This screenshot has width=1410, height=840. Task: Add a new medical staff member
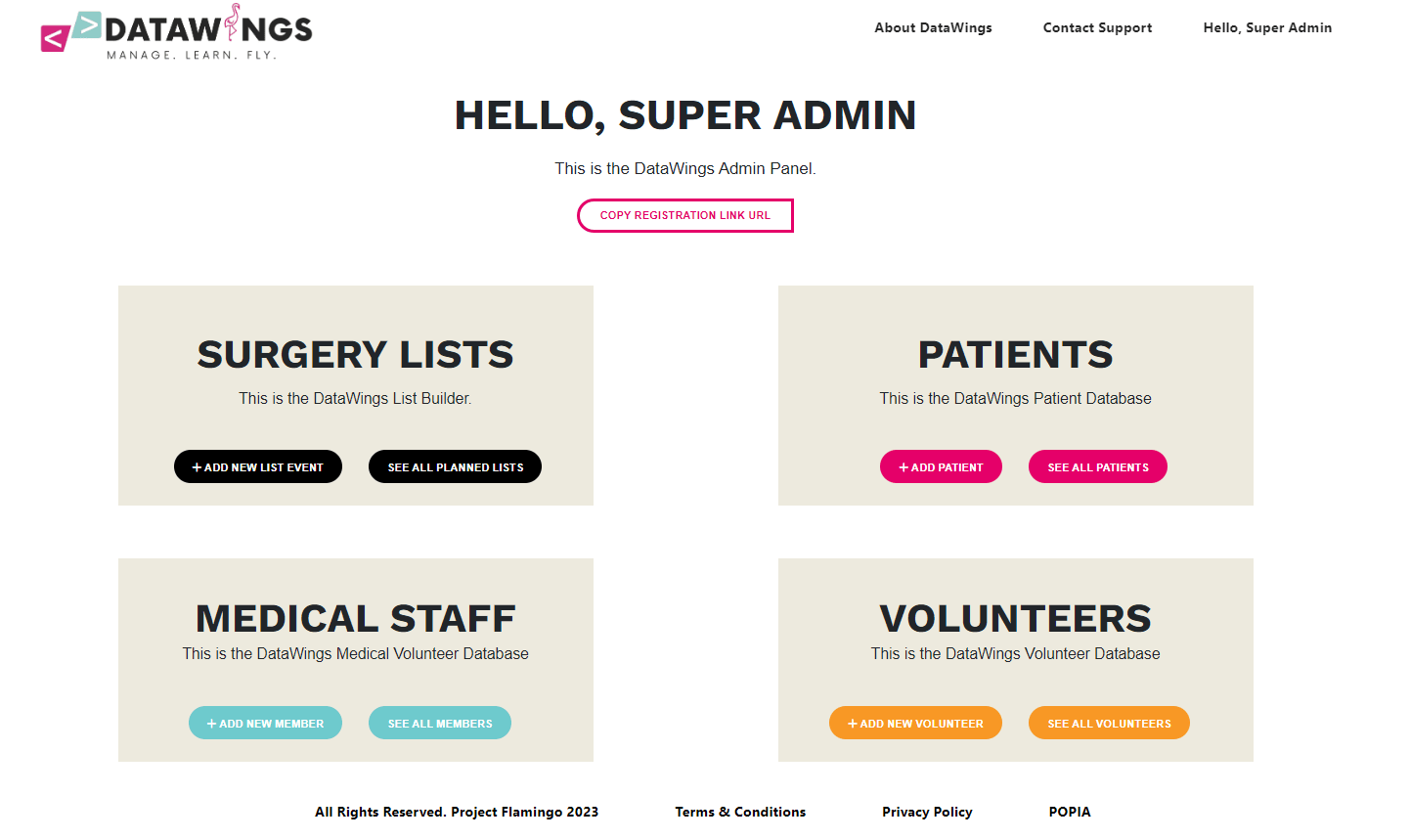coord(265,723)
